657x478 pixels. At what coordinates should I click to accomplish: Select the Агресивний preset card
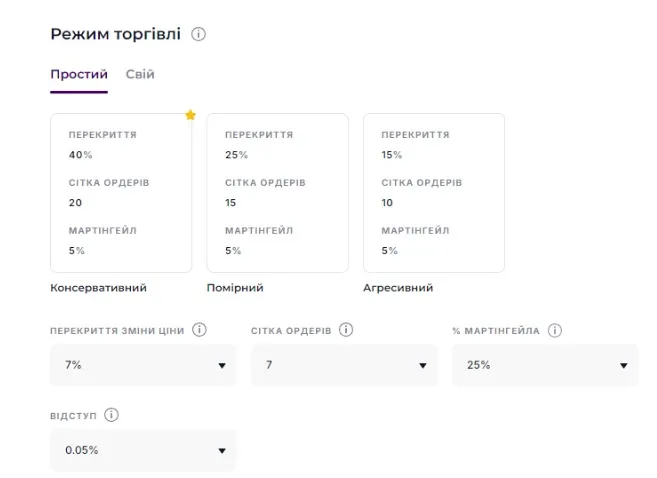click(x=433, y=192)
